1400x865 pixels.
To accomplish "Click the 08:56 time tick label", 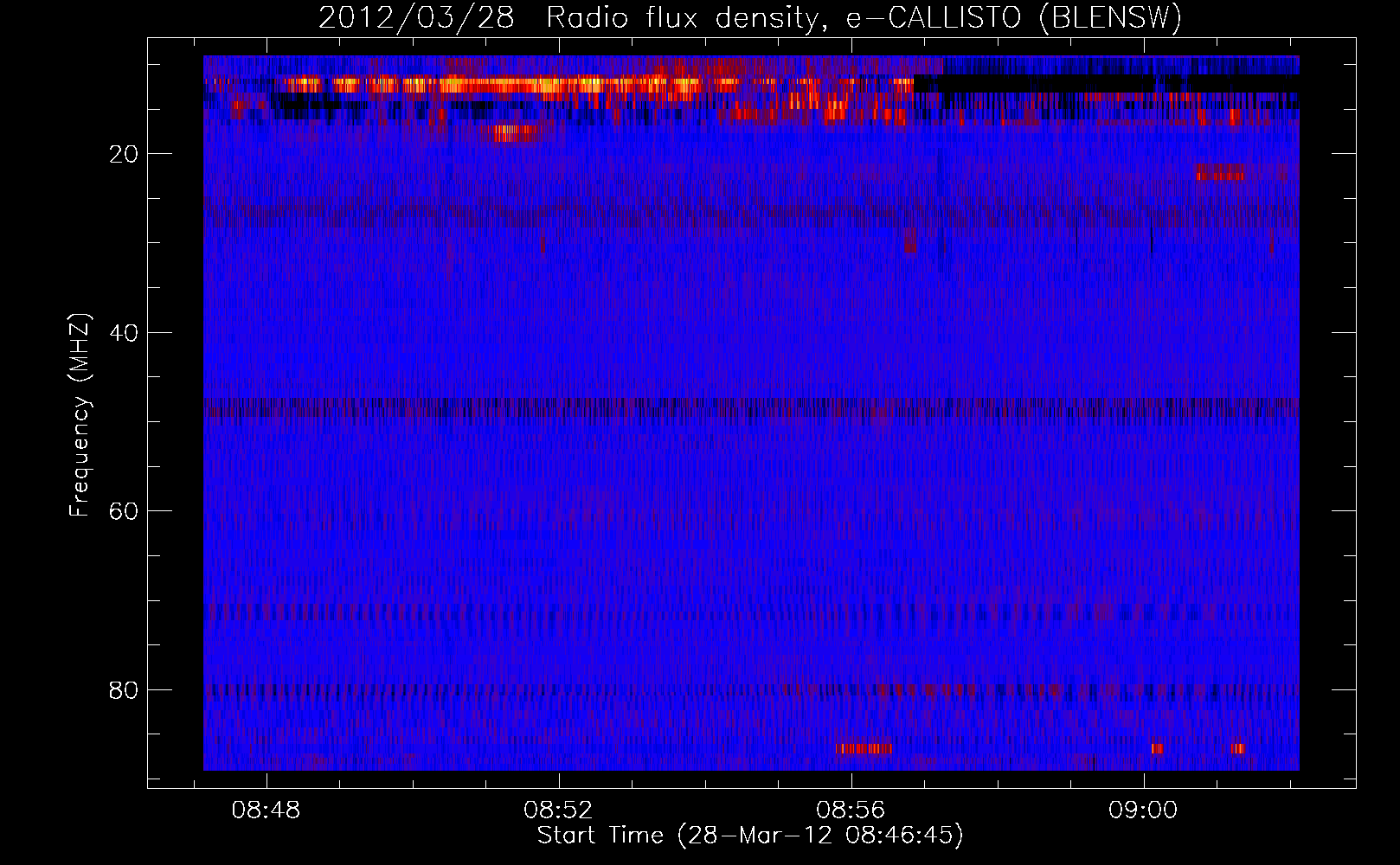I will pos(851,811).
